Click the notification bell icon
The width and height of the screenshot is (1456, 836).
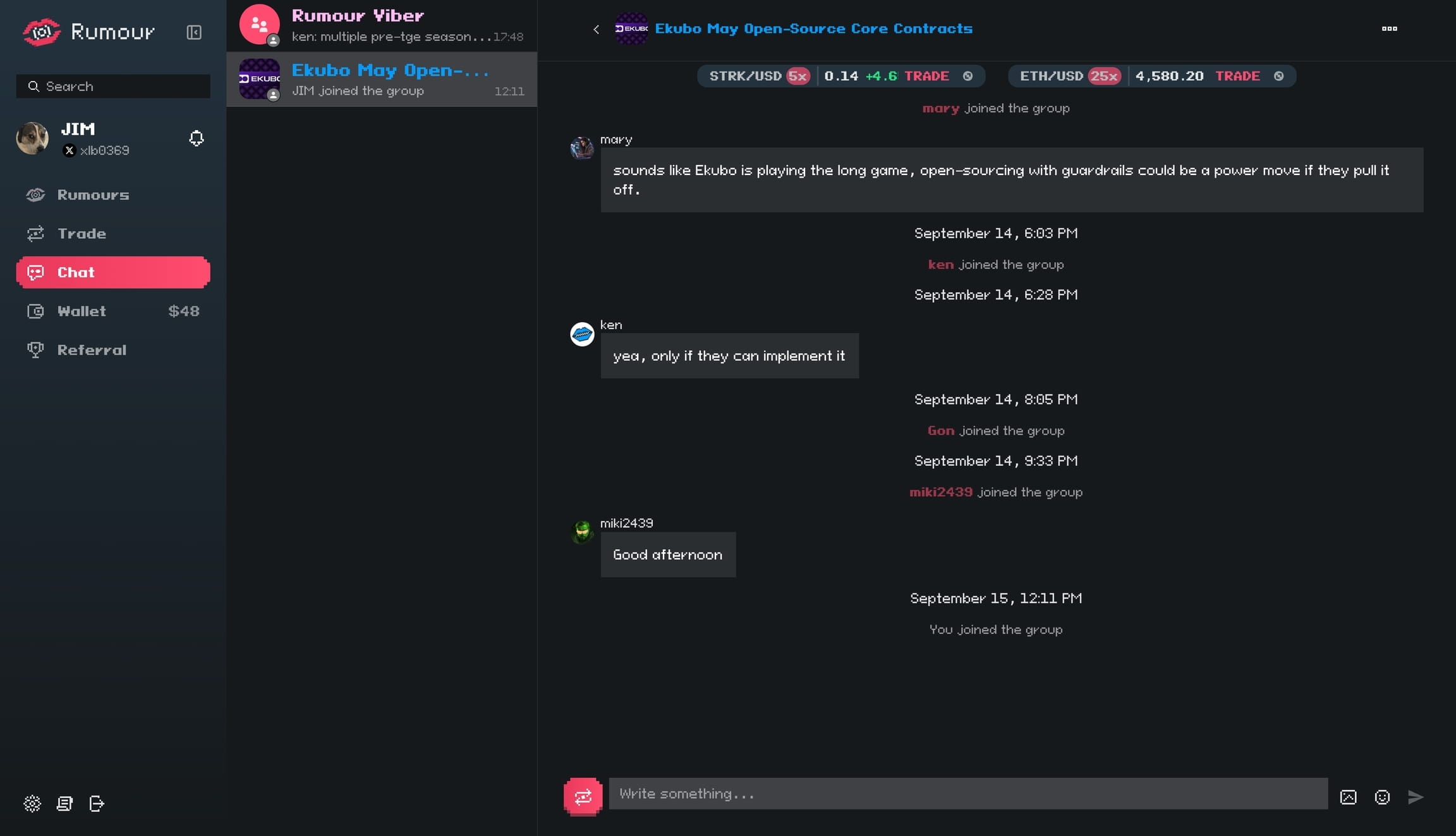click(197, 138)
